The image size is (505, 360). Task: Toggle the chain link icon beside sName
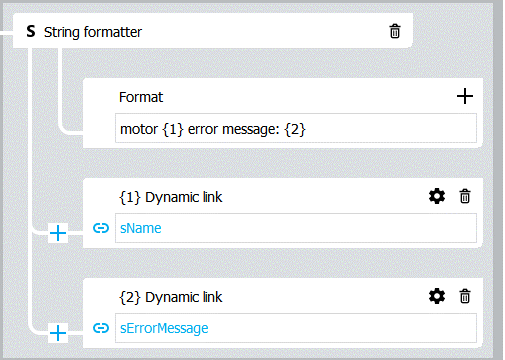[101, 228]
